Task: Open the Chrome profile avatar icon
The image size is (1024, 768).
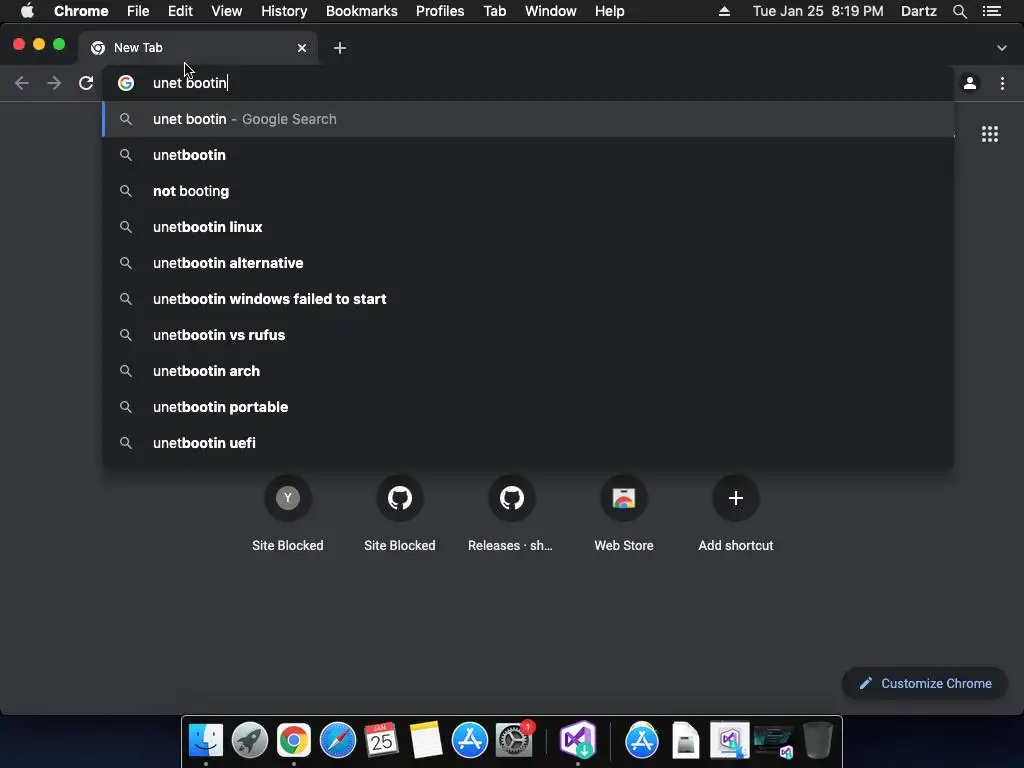Action: click(970, 83)
